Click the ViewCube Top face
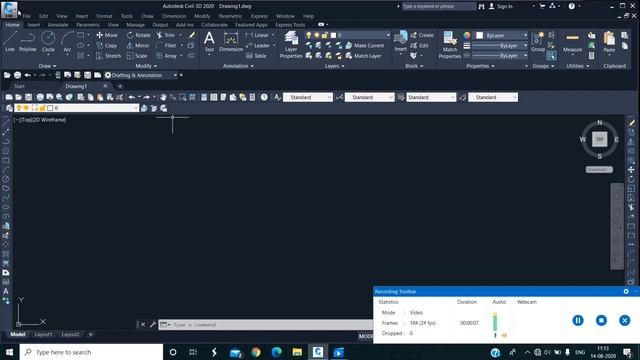The image size is (640, 360). [600, 139]
